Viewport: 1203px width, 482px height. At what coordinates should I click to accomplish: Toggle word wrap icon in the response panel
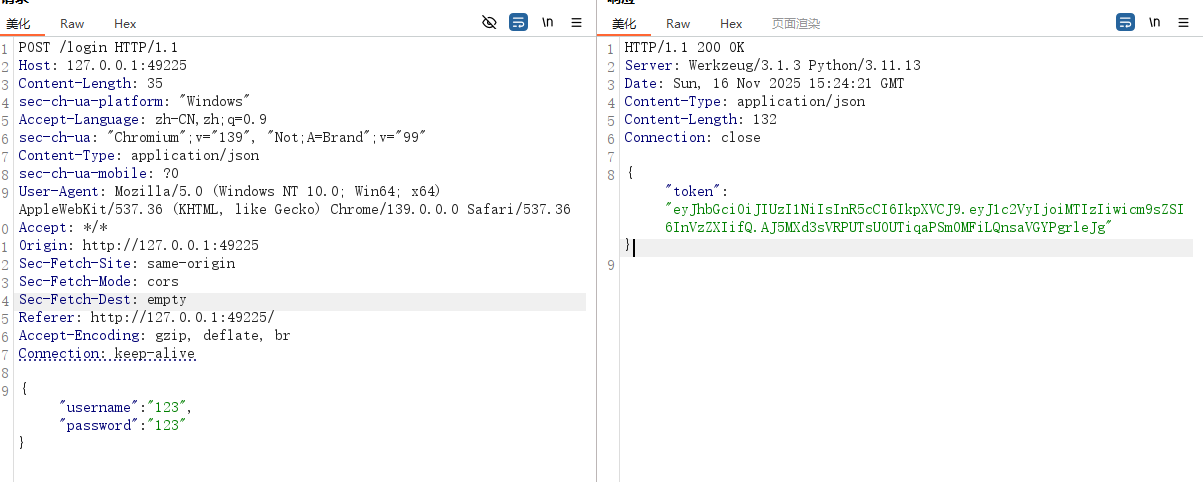(x=1126, y=22)
